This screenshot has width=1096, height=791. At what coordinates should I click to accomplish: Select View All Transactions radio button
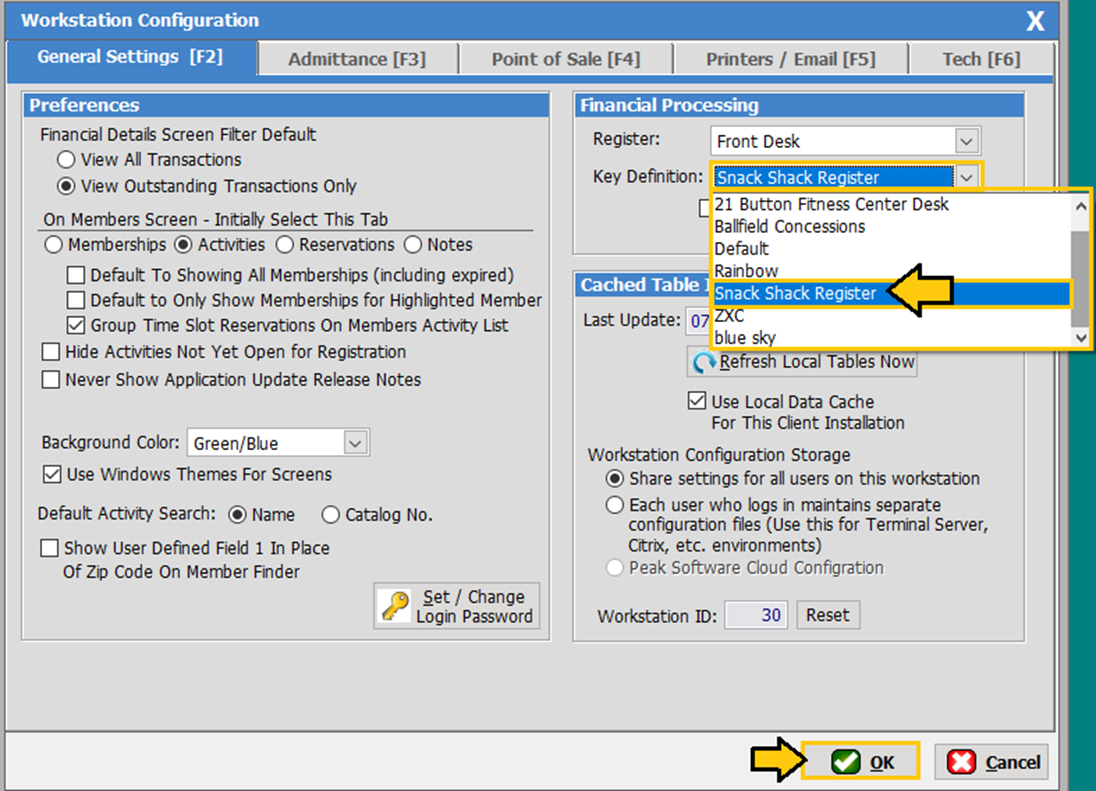(66, 160)
